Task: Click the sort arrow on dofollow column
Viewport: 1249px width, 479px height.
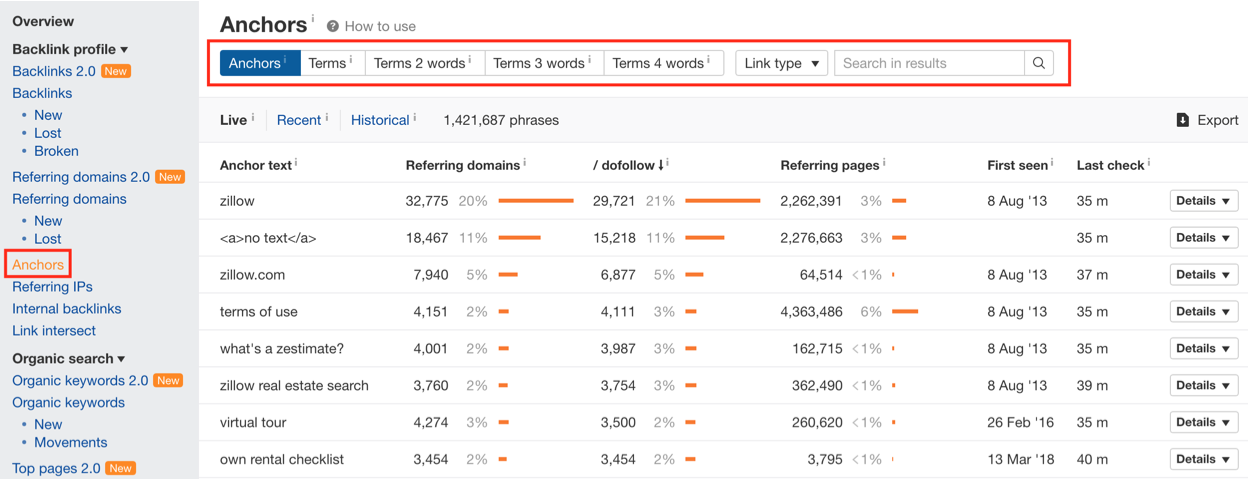Action: (662, 165)
